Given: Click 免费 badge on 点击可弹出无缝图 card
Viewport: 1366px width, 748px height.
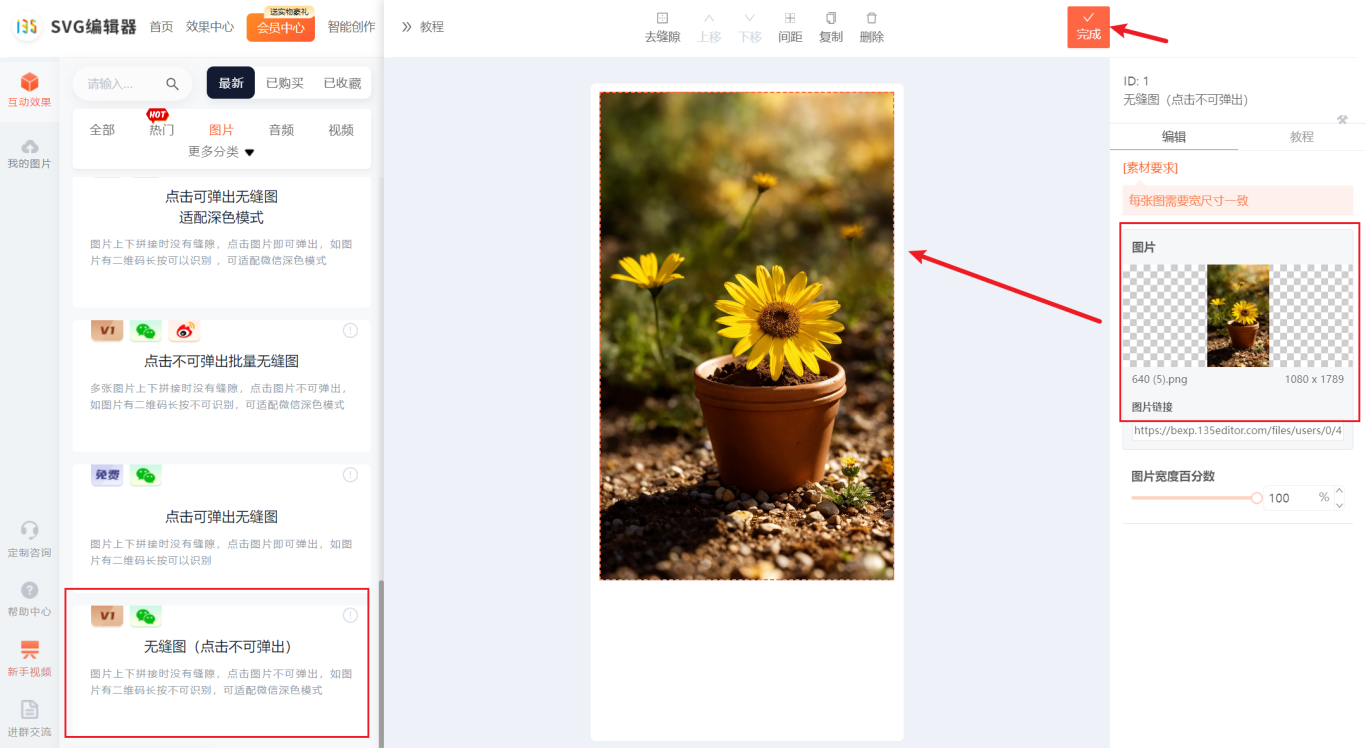Looking at the screenshot, I should [107, 475].
